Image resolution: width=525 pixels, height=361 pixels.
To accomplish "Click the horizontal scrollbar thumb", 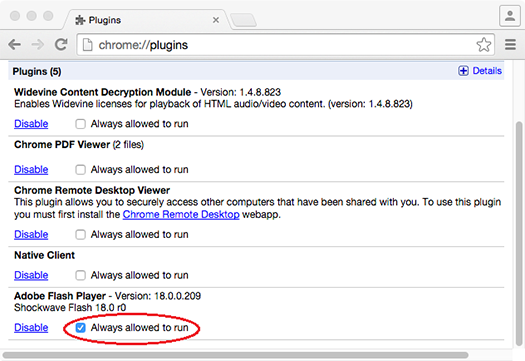I will pyautogui.click(x=236, y=355).
